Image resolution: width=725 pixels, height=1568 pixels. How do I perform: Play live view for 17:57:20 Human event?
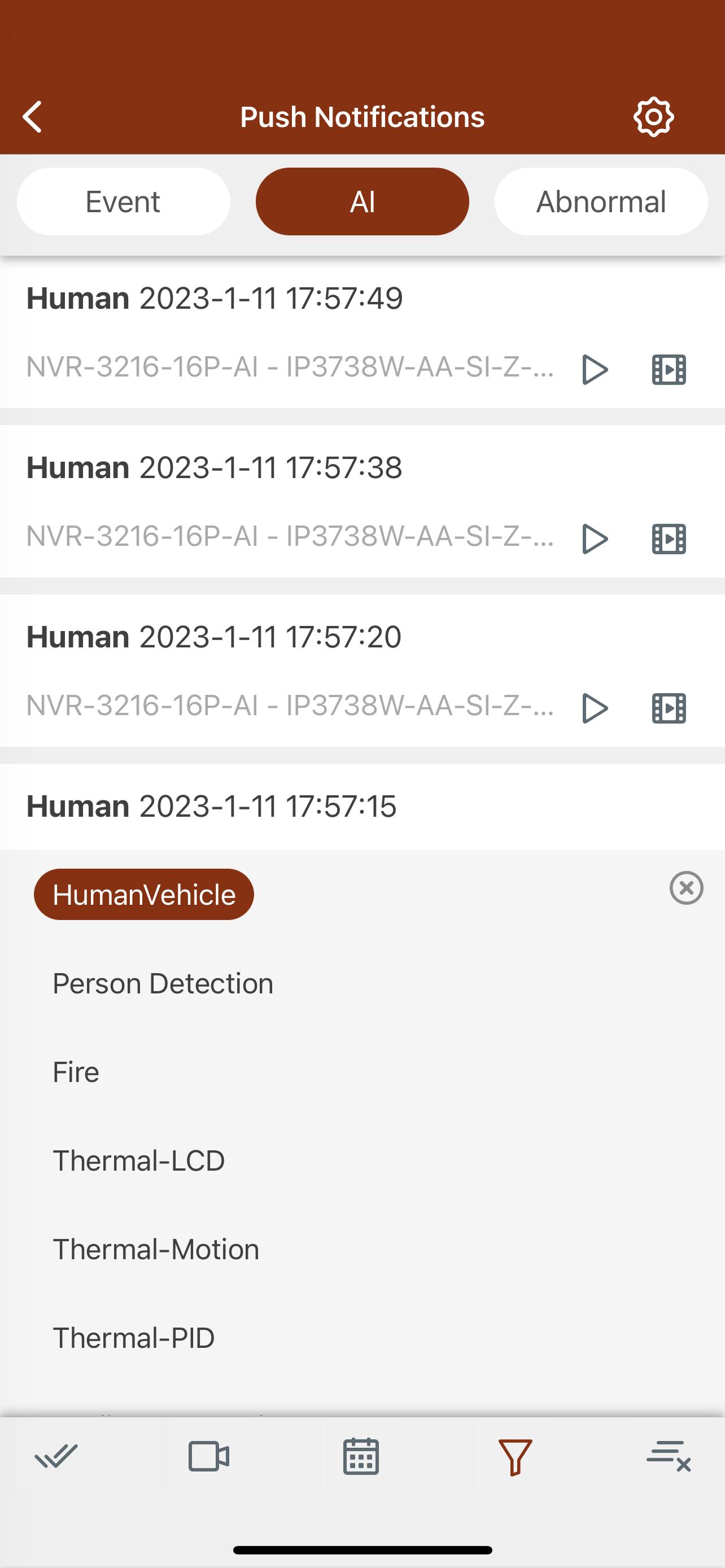click(595, 708)
